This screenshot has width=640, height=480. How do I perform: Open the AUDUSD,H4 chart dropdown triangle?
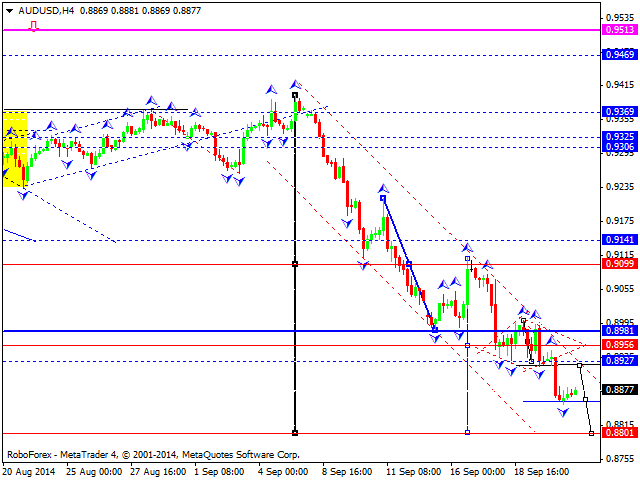8,10
